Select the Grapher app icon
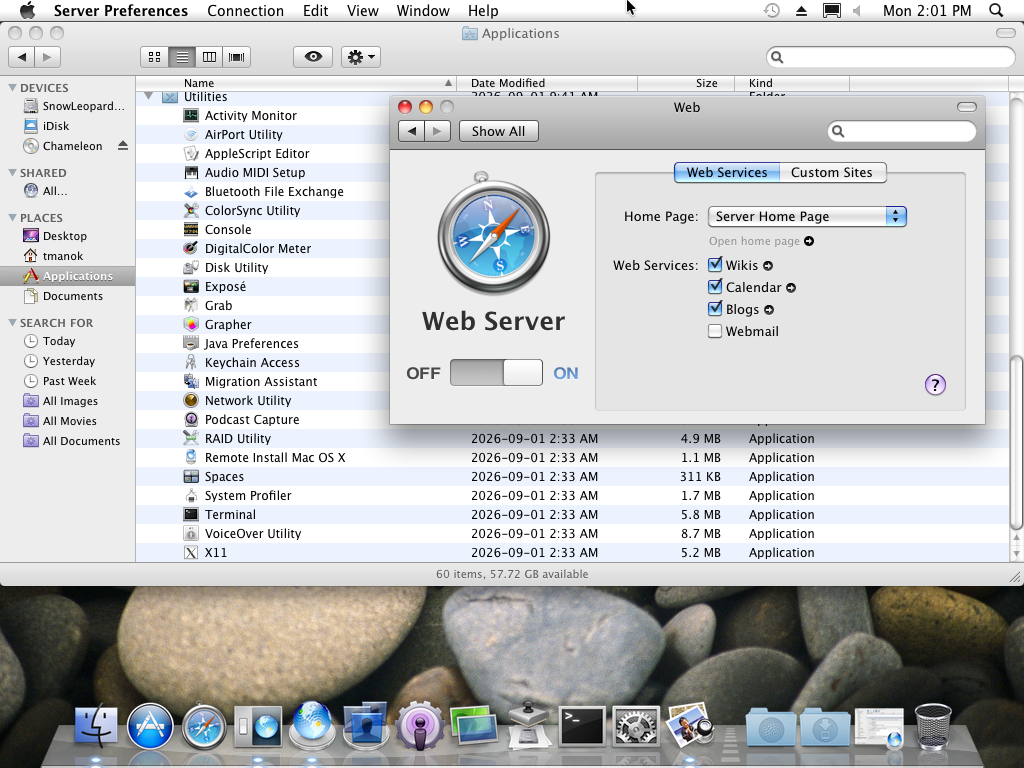This screenshot has height=768, width=1024. pos(191,325)
